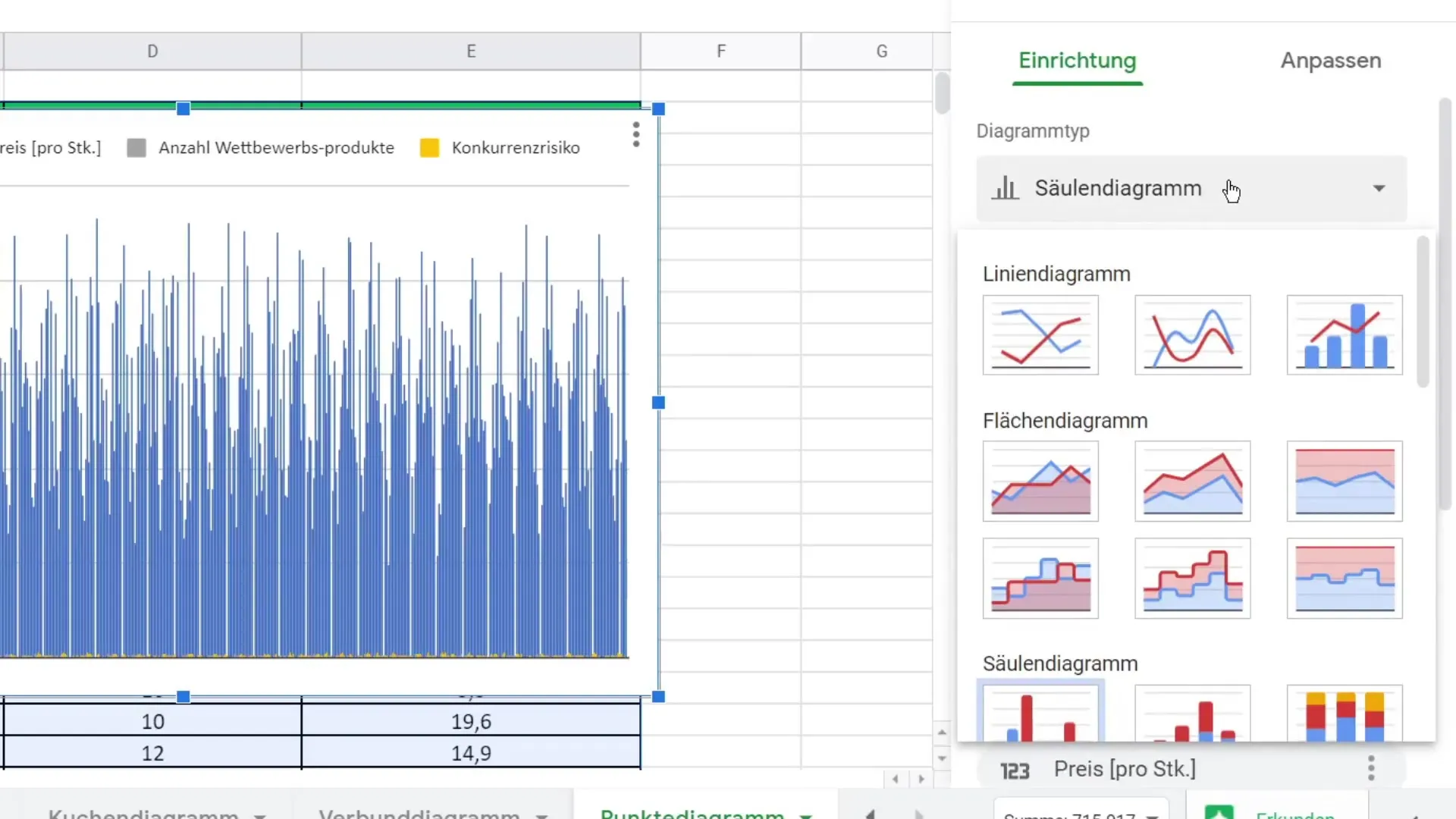
Task: Click the chart's bottom-right resize handle
Action: click(658, 696)
